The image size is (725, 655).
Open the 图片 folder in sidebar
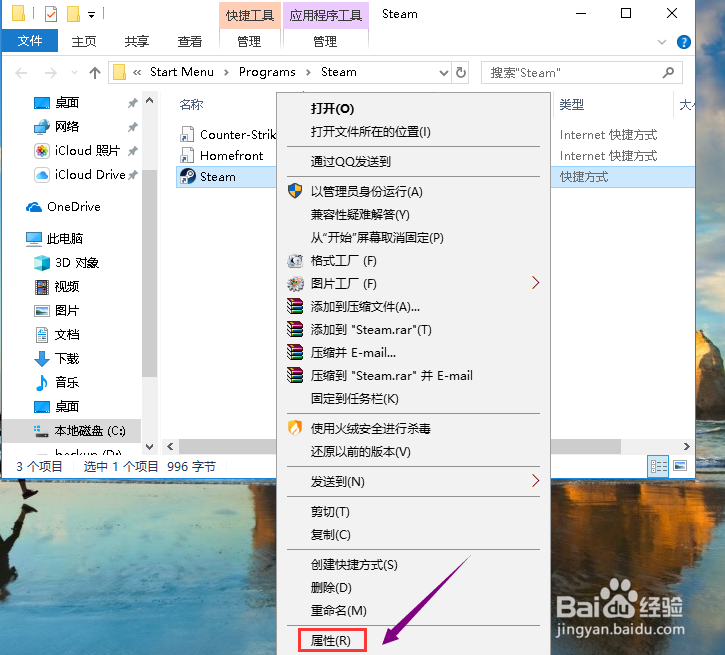57,311
